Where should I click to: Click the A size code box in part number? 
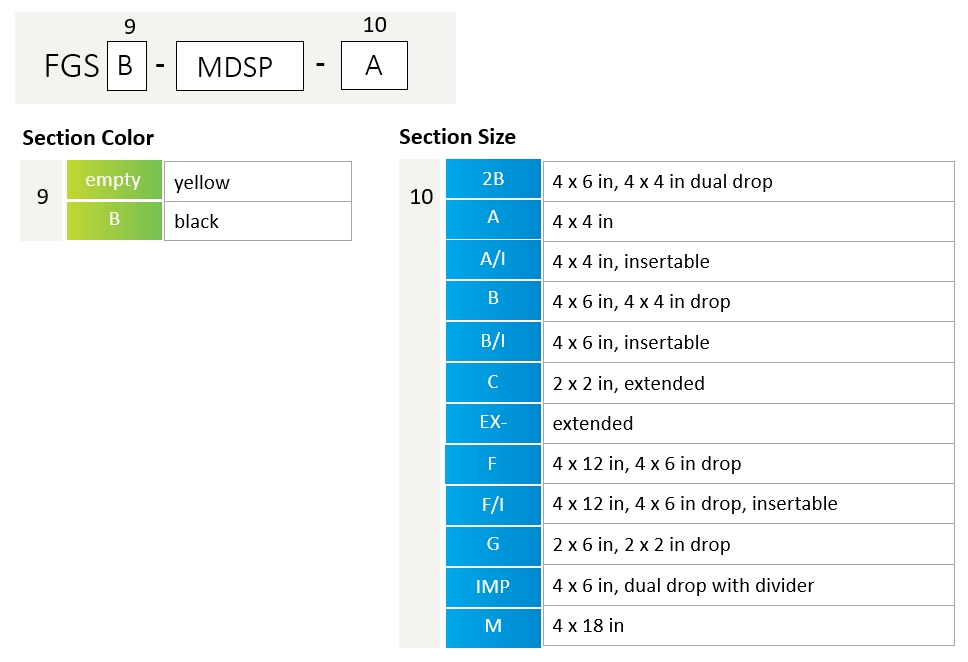(374, 65)
